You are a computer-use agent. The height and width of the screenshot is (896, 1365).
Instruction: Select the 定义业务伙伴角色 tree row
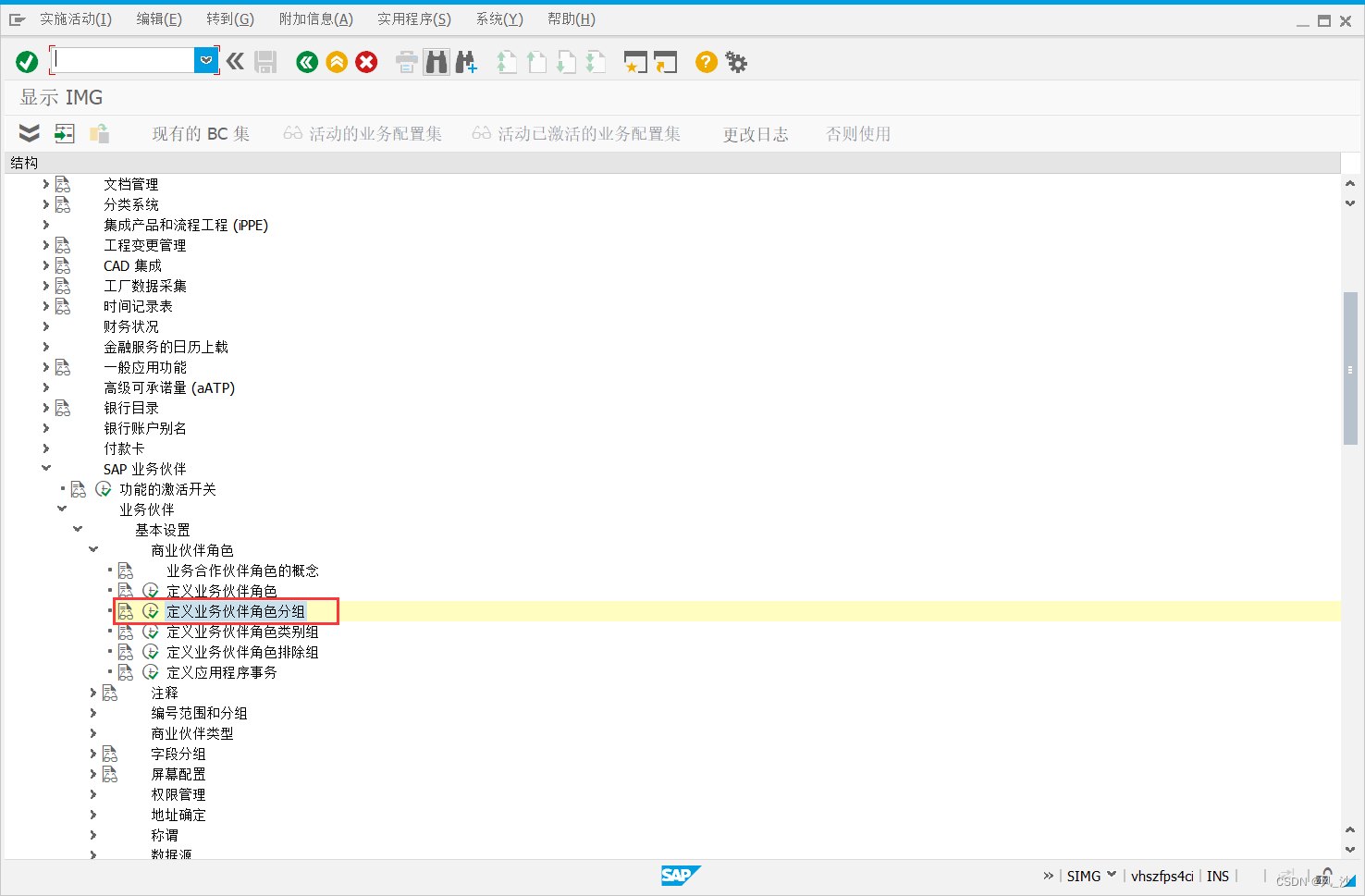(x=222, y=591)
